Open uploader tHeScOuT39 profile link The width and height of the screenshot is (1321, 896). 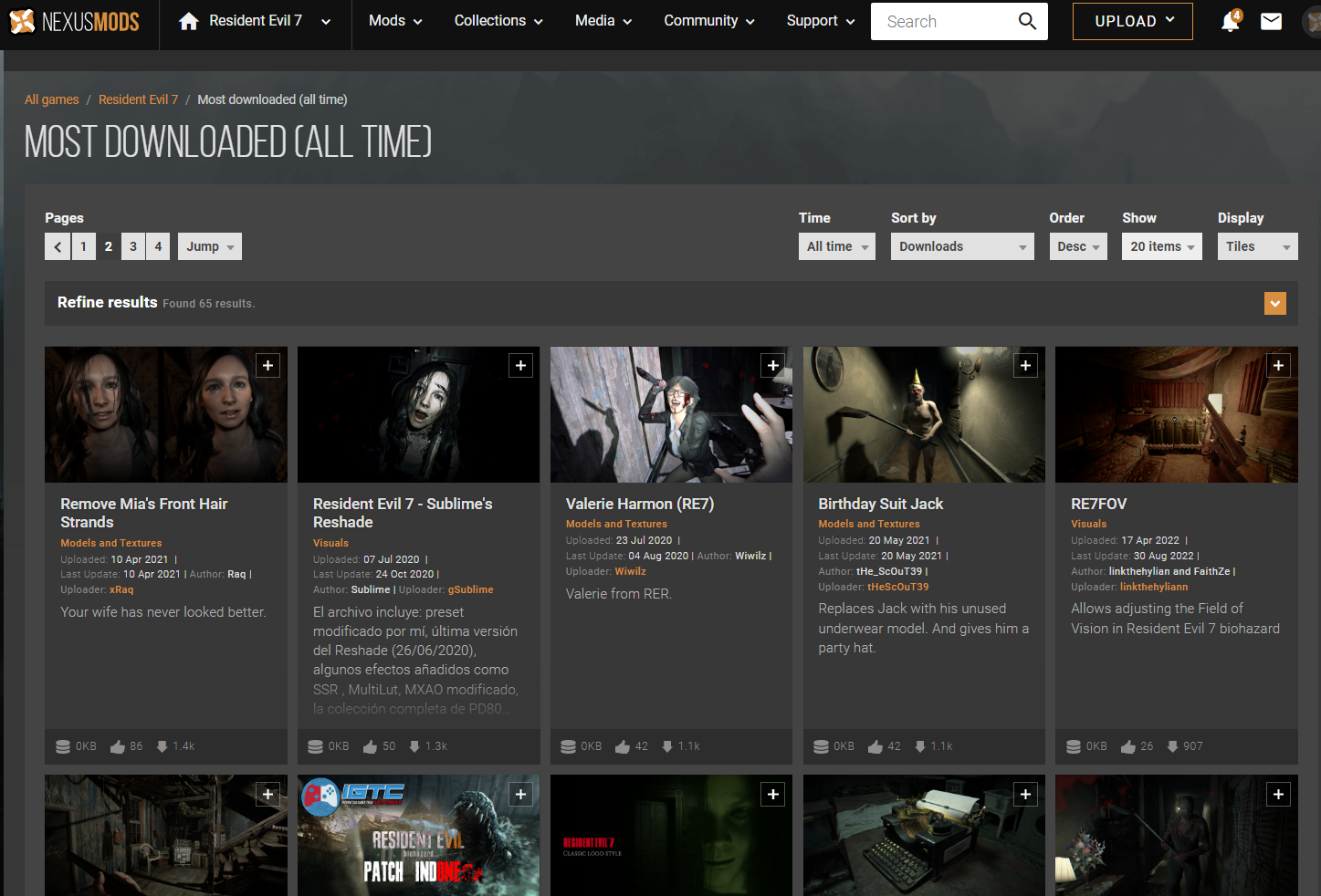pyautogui.click(x=898, y=587)
